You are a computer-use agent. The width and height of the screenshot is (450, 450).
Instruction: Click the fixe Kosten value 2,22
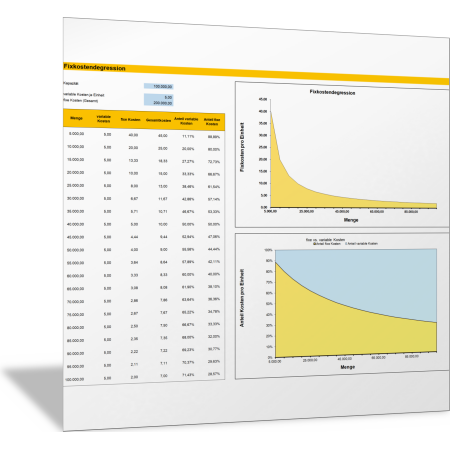pyautogui.click(x=134, y=352)
